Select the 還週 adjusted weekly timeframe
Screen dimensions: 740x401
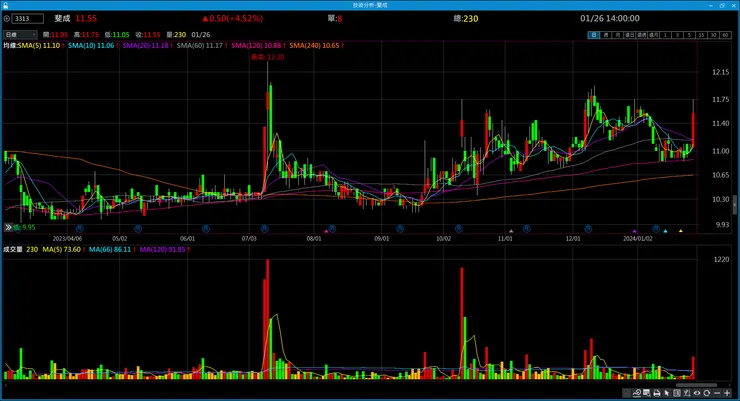point(642,35)
